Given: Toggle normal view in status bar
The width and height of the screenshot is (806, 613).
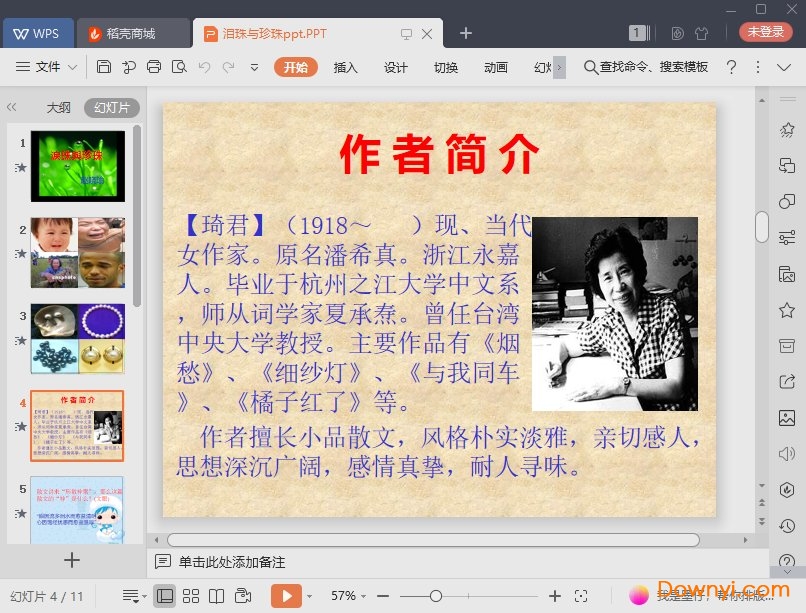Looking at the screenshot, I should [165, 596].
